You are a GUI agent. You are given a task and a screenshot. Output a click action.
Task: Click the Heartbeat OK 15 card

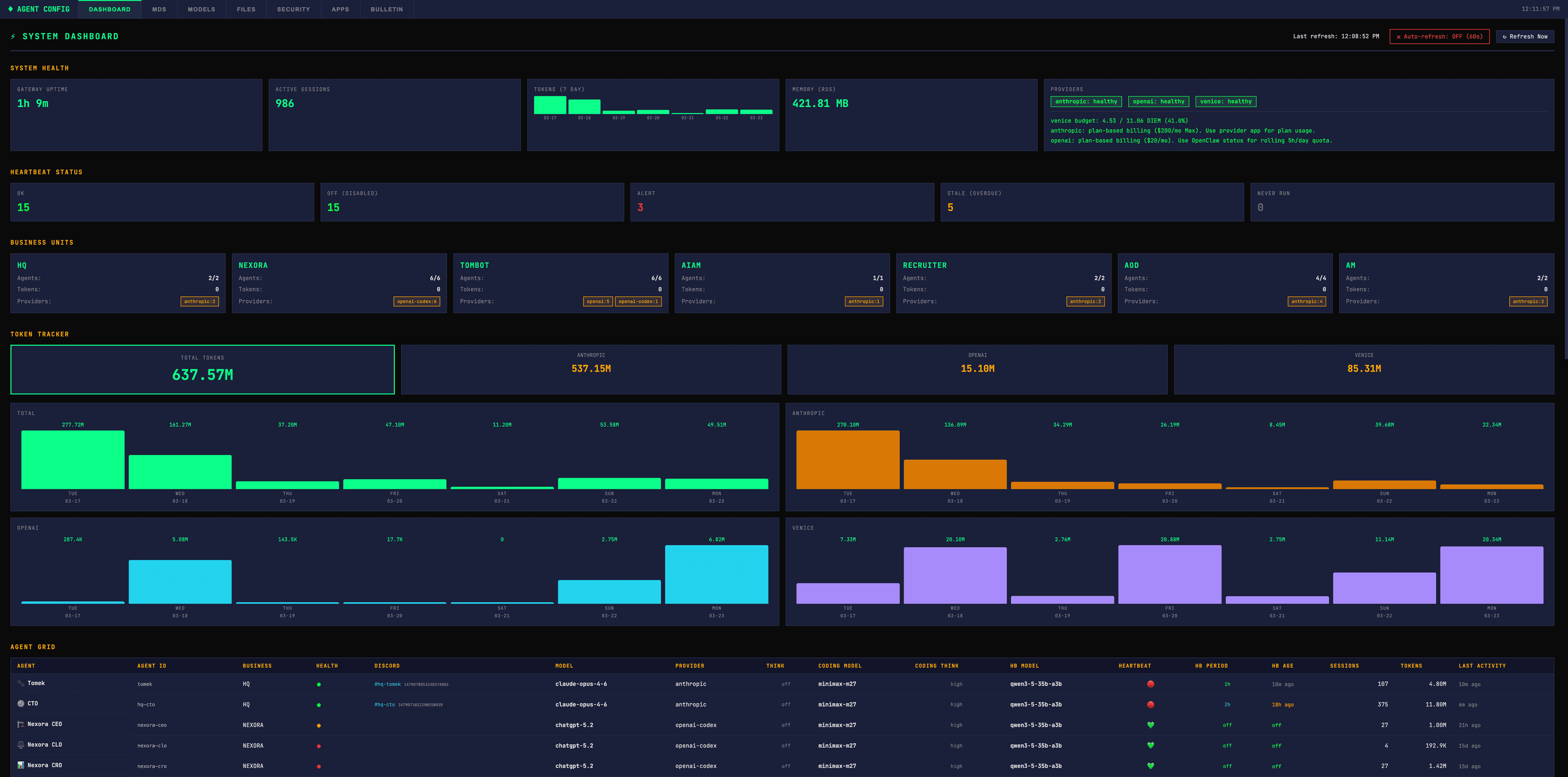(162, 202)
